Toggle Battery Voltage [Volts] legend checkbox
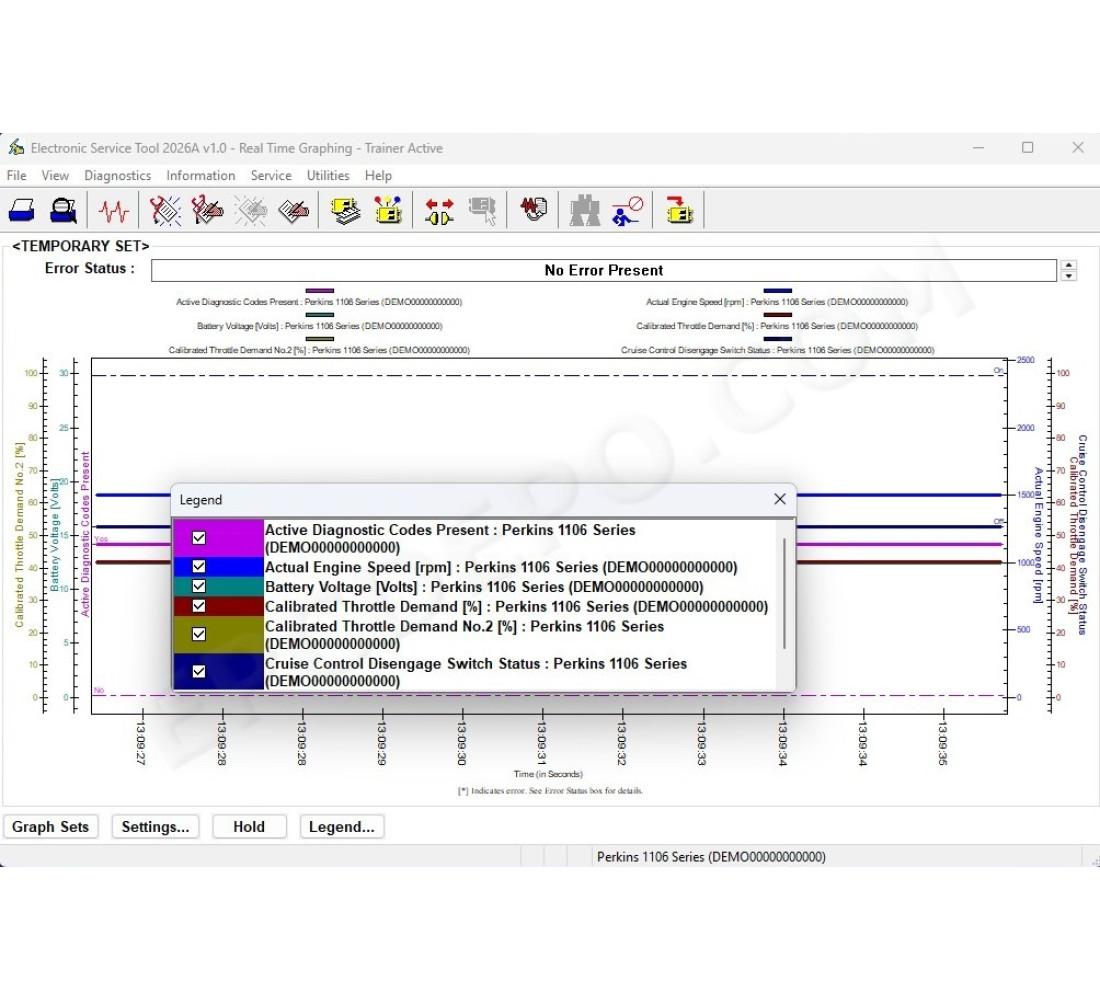The height and width of the screenshot is (1000, 1100). click(199, 586)
